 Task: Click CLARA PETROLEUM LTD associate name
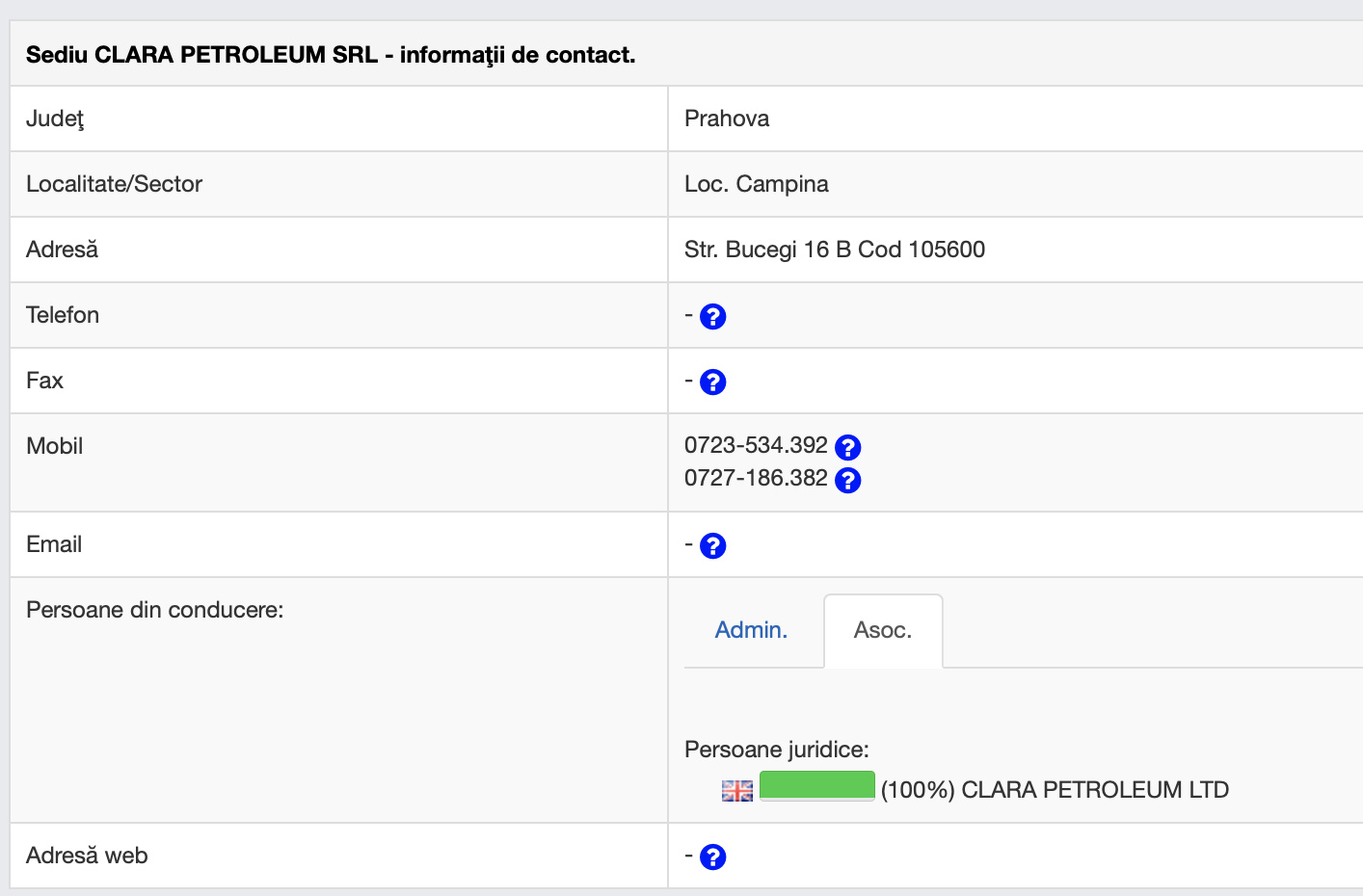coord(1095,790)
